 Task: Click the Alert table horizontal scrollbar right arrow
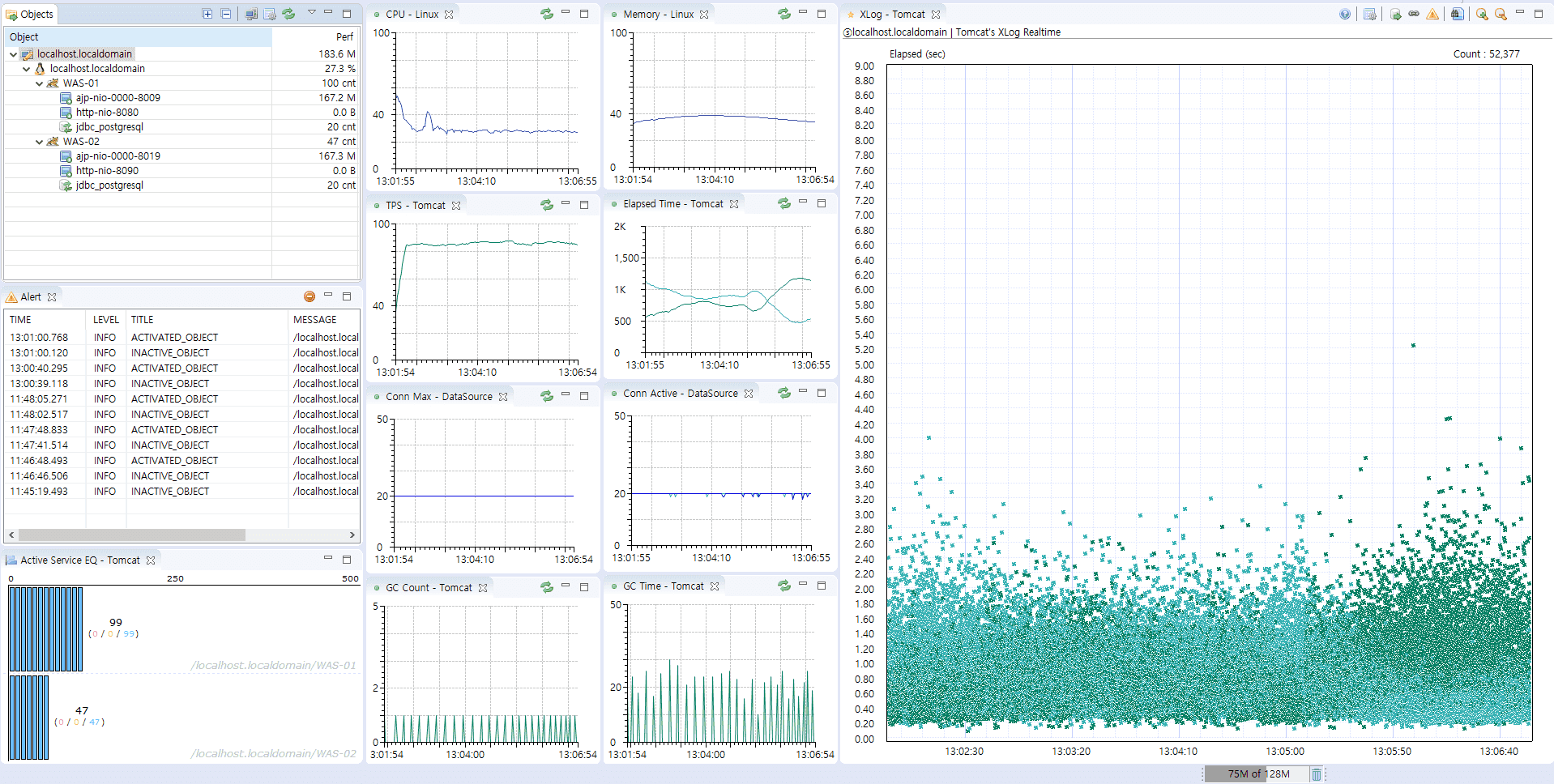point(352,535)
